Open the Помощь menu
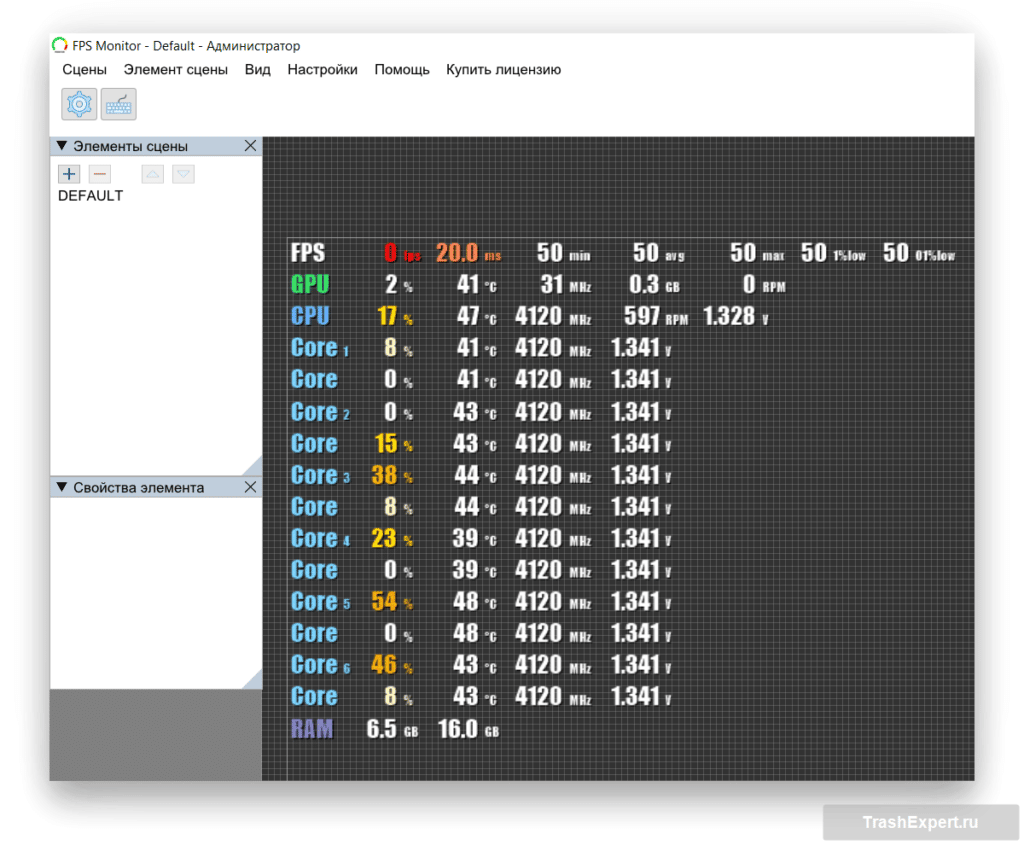This screenshot has width=1024, height=845. click(402, 70)
